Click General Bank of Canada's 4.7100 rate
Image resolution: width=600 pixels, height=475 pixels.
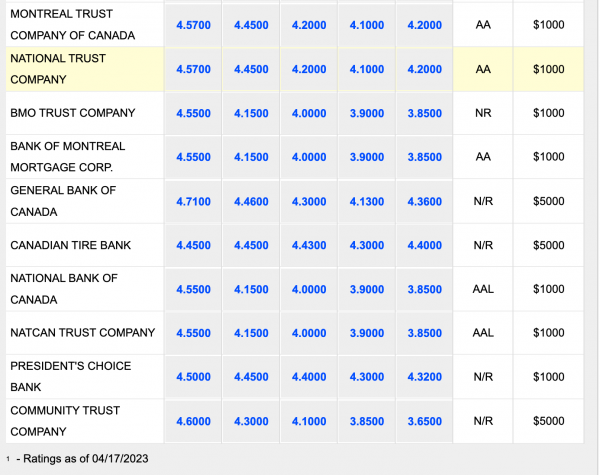pyautogui.click(x=192, y=202)
